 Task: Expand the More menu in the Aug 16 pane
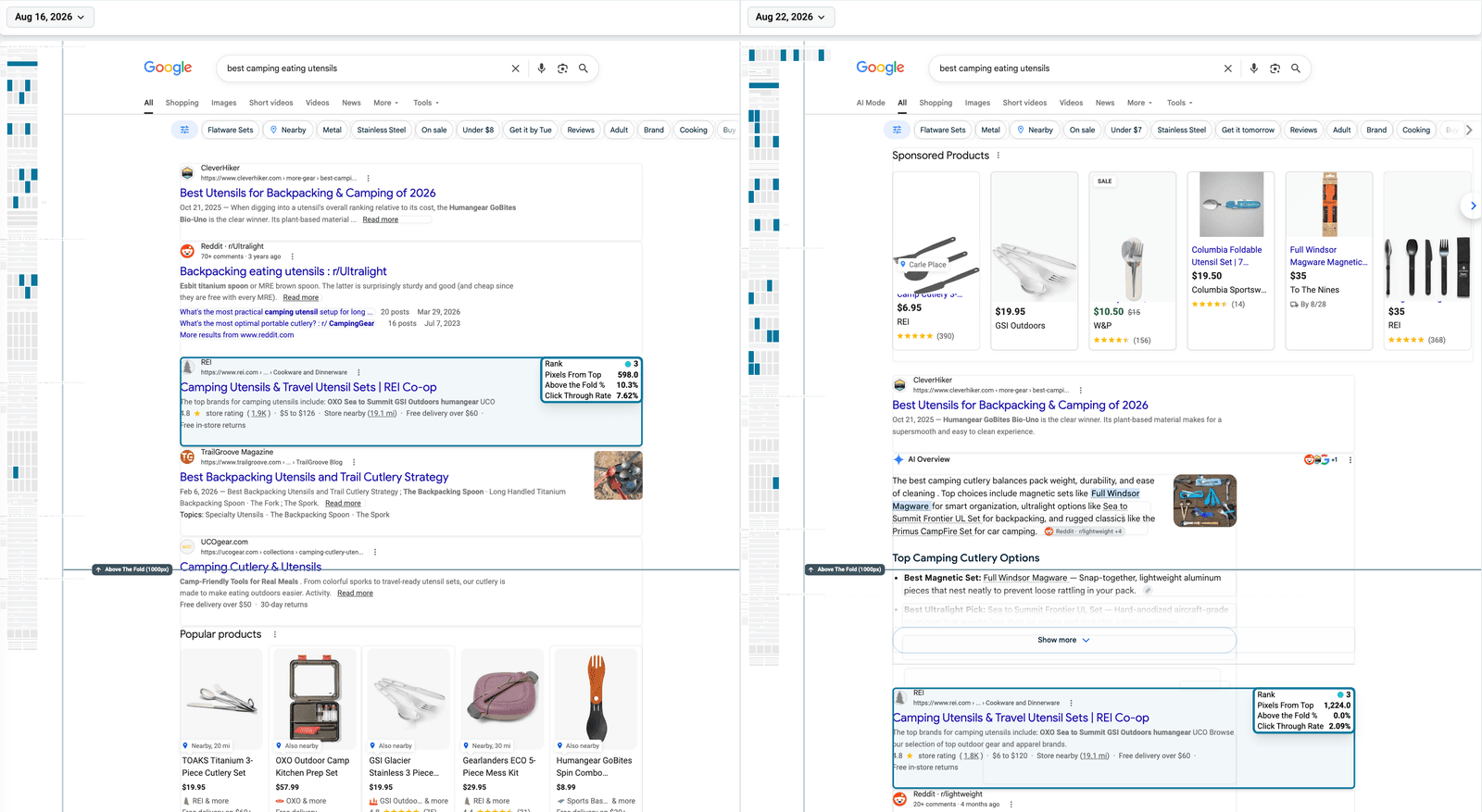[x=386, y=103]
